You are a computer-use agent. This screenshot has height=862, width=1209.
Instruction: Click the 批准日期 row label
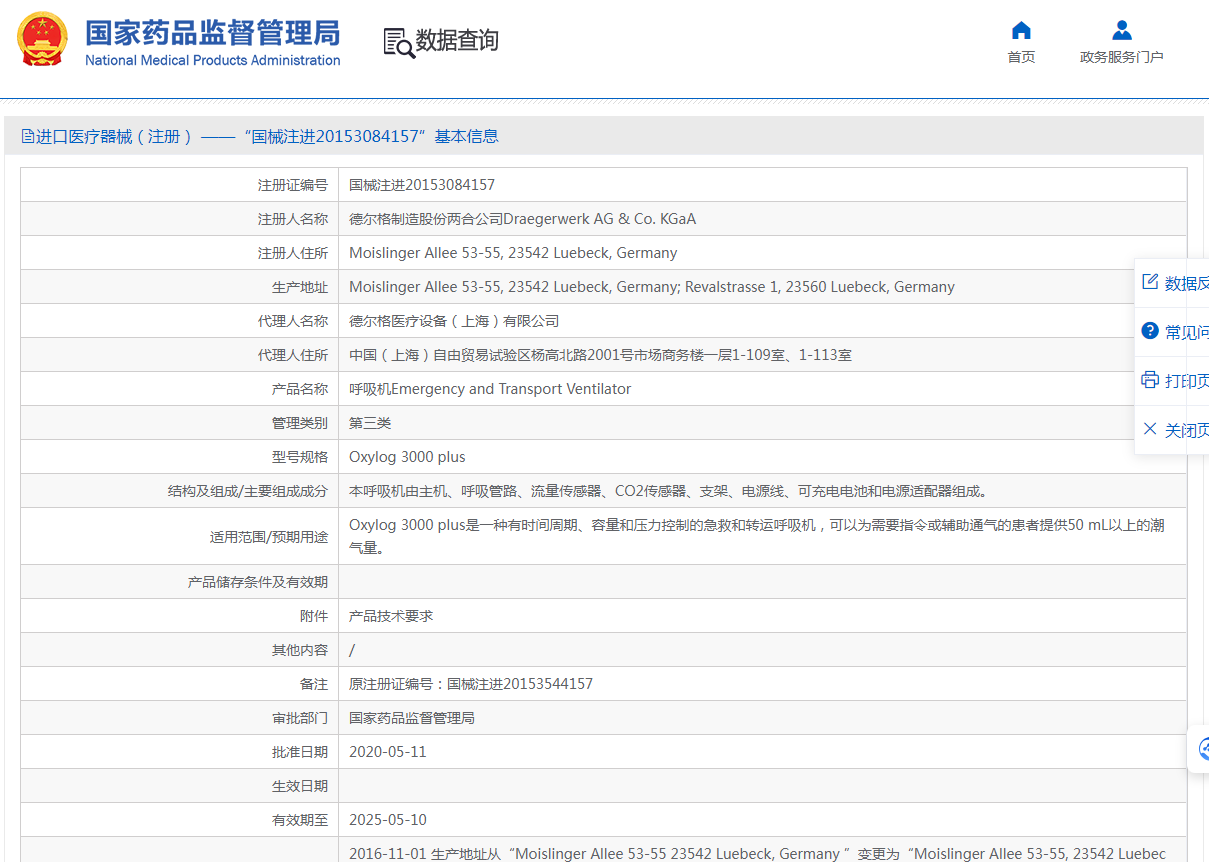tap(300, 752)
